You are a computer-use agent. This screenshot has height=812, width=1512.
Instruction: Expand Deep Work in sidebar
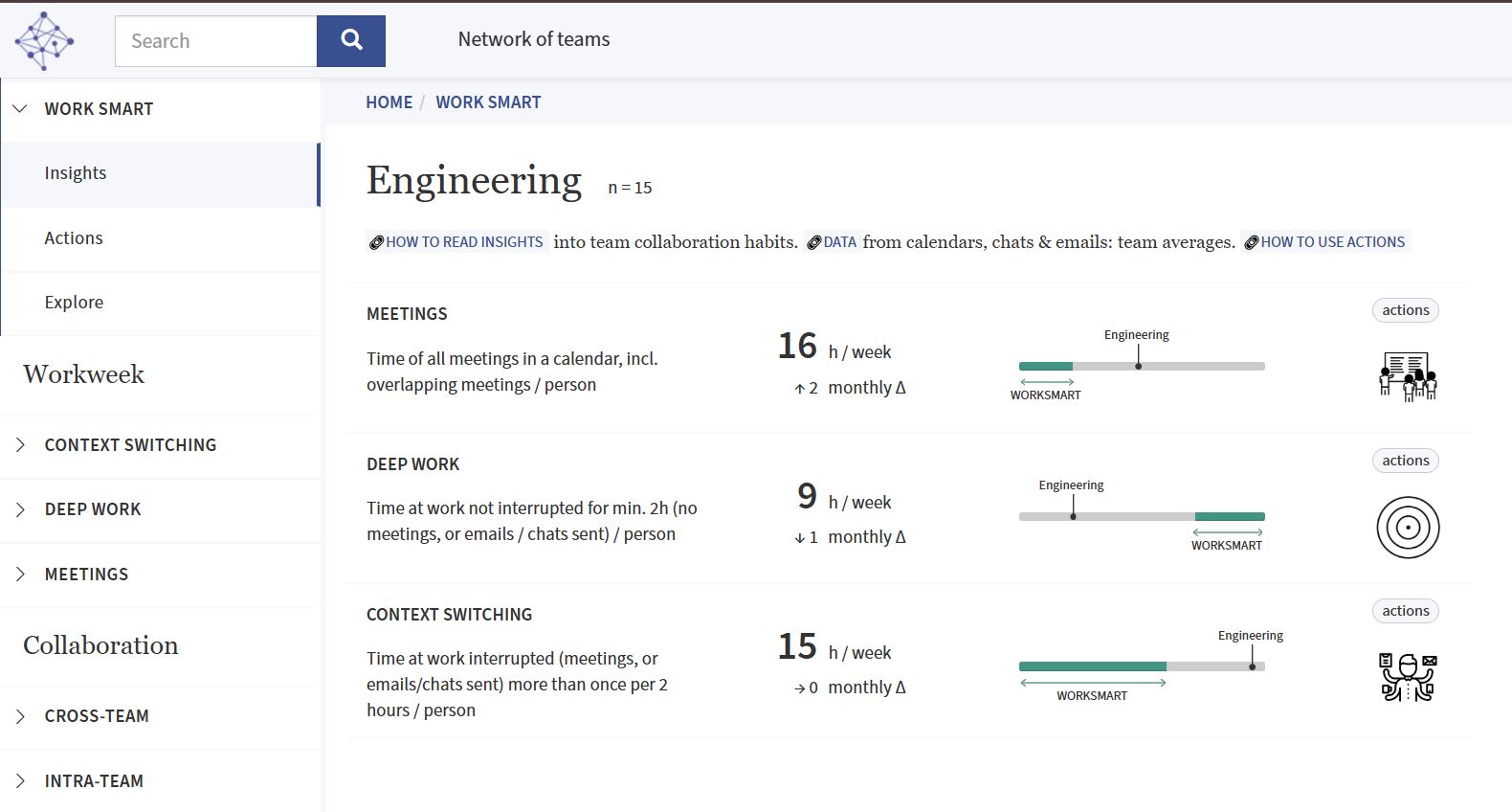pos(20,509)
